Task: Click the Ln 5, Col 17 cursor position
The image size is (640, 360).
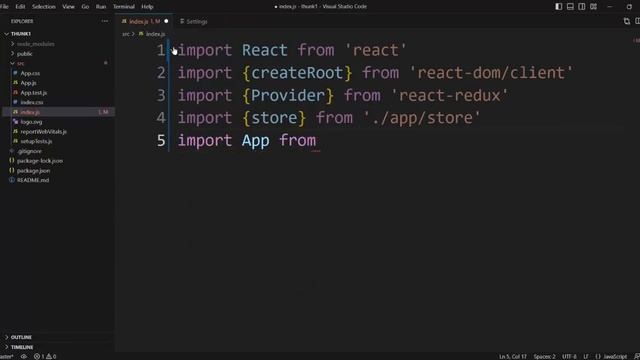Action: pyautogui.click(x=513, y=356)
